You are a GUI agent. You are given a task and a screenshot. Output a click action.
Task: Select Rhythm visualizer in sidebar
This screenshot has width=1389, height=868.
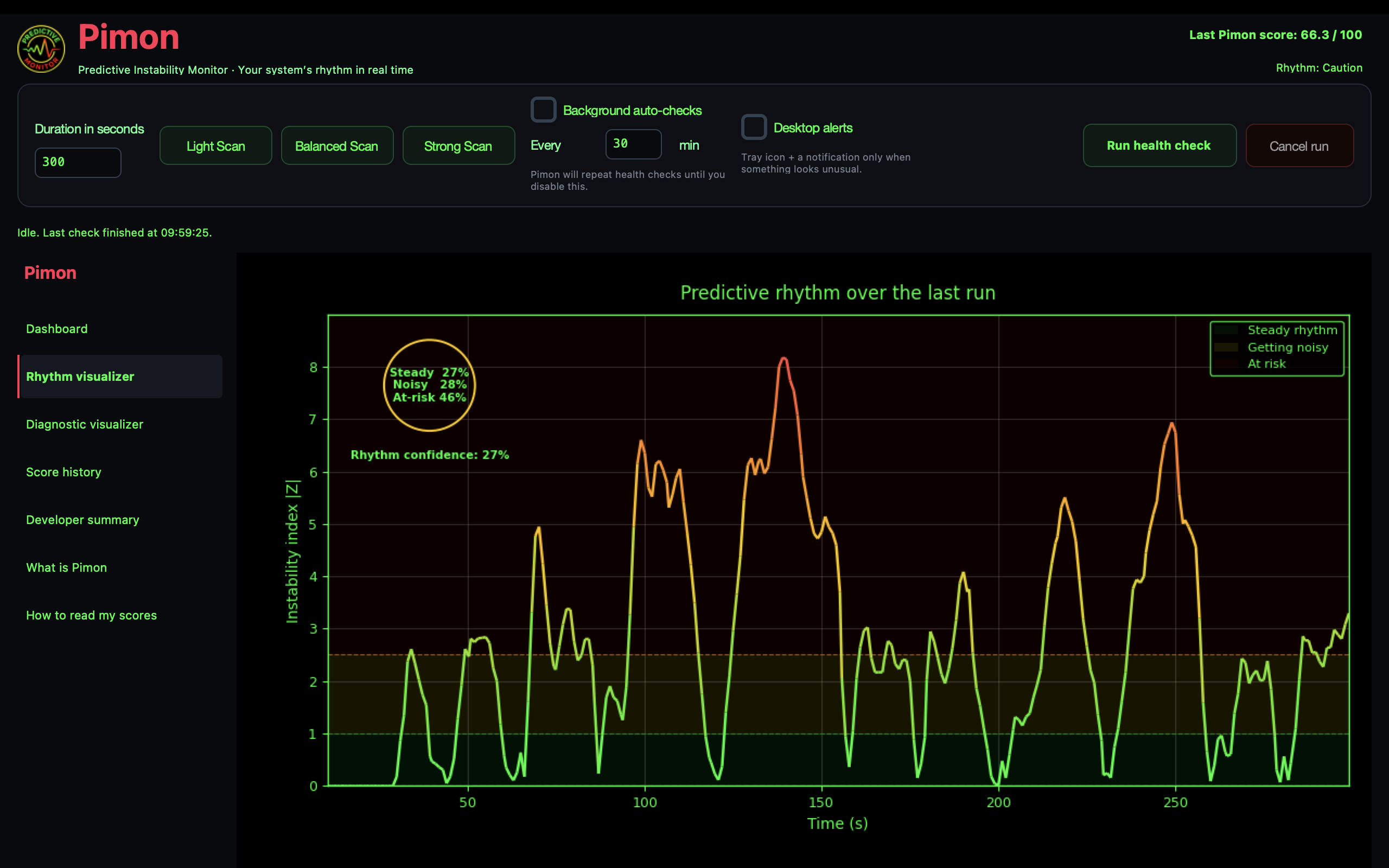tap(120, 376)
